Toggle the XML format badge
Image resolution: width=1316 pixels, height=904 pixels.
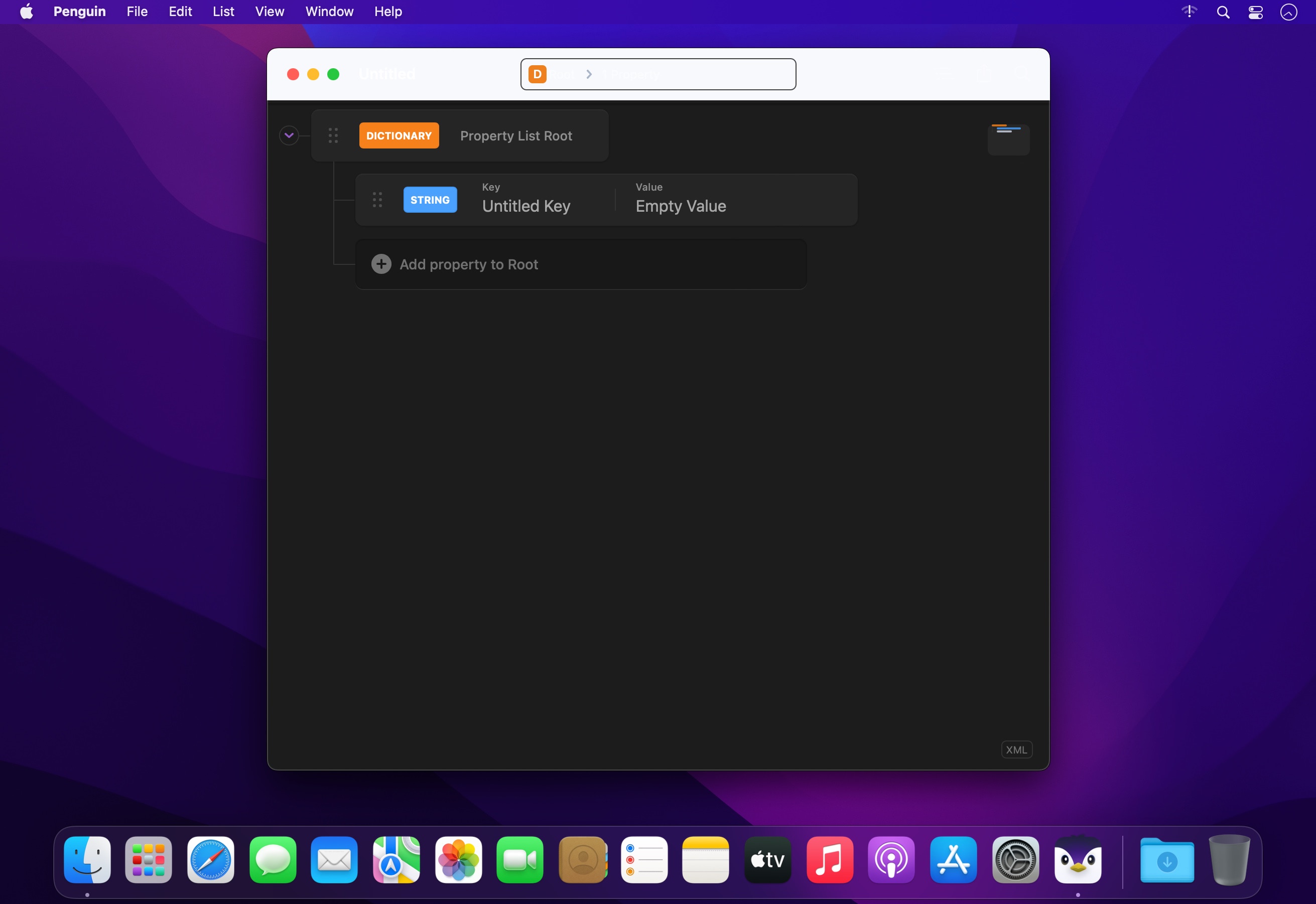1016,749
